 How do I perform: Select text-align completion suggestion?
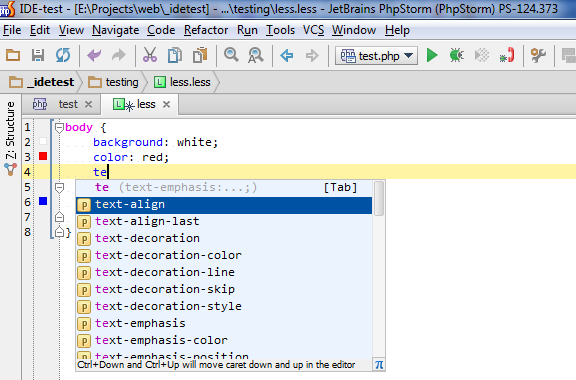click(224, 205)
